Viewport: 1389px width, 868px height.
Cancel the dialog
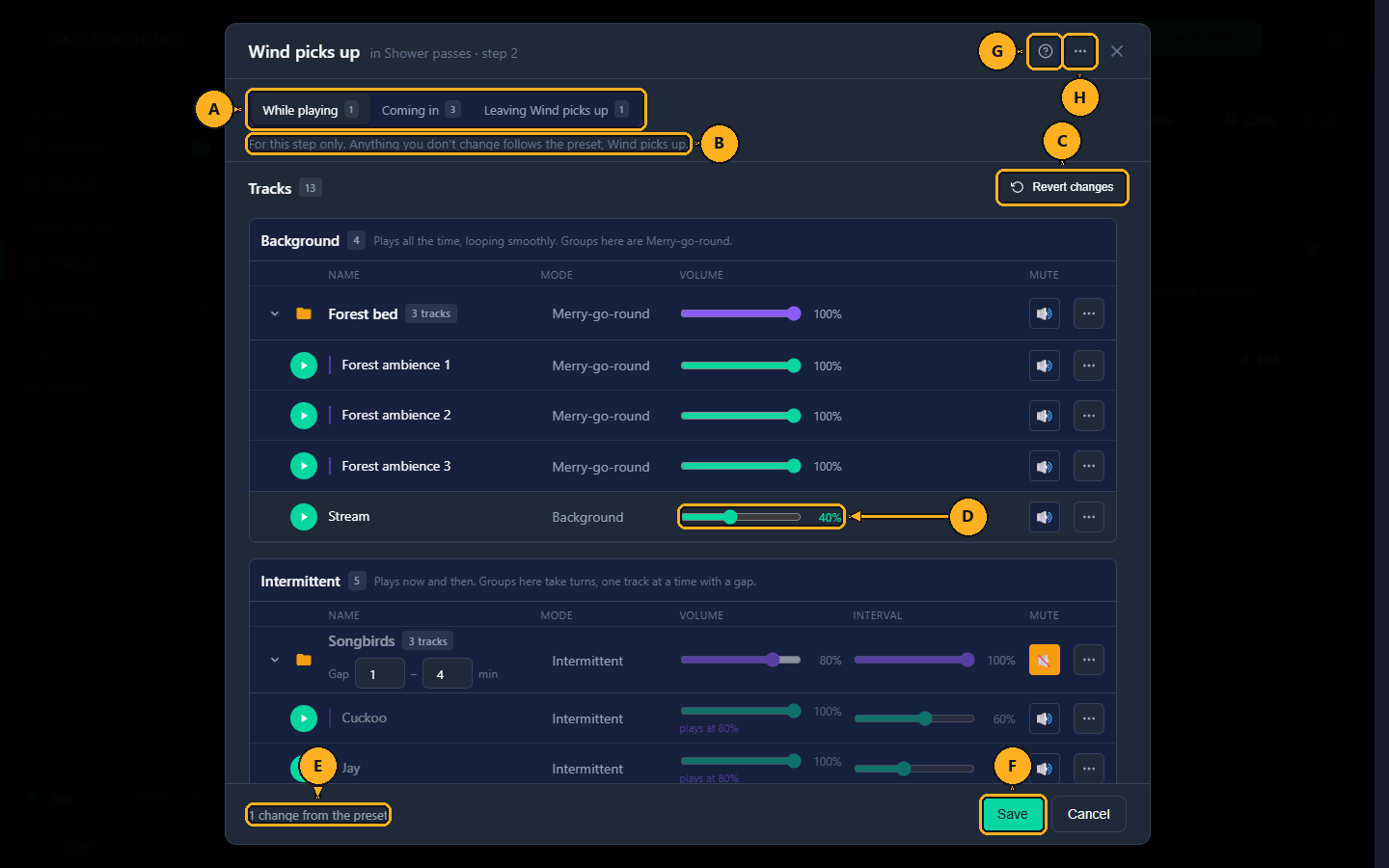[x=1088, y=814]
